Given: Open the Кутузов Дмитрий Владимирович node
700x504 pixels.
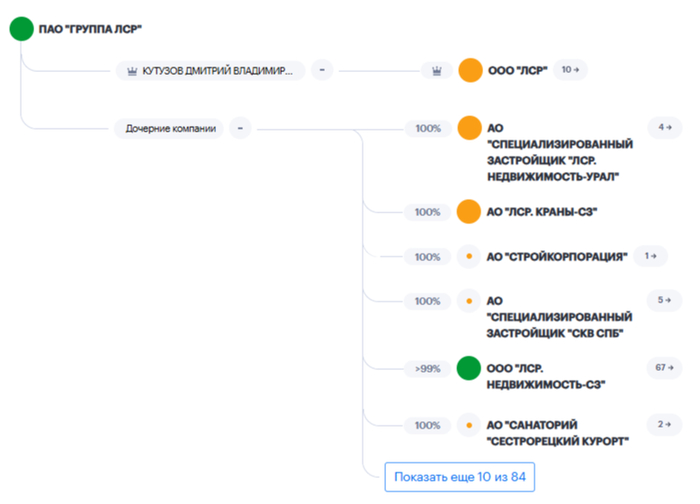Looking at the screenshot, I should pyautogui.click(x=208, y=70).
